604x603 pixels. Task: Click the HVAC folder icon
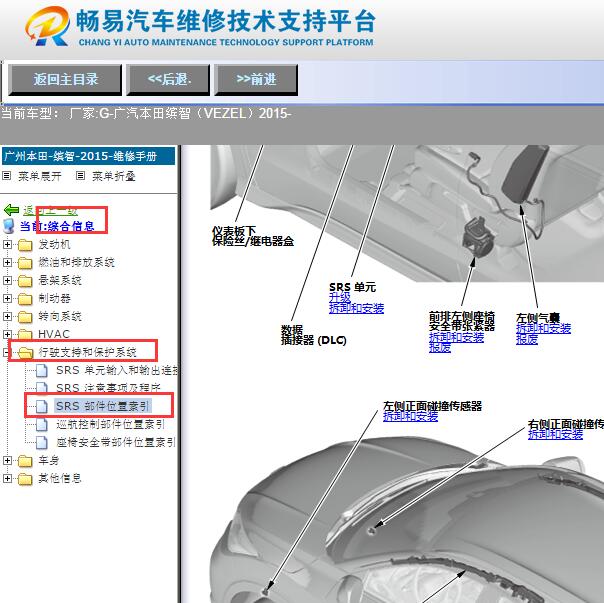point(25,334)
